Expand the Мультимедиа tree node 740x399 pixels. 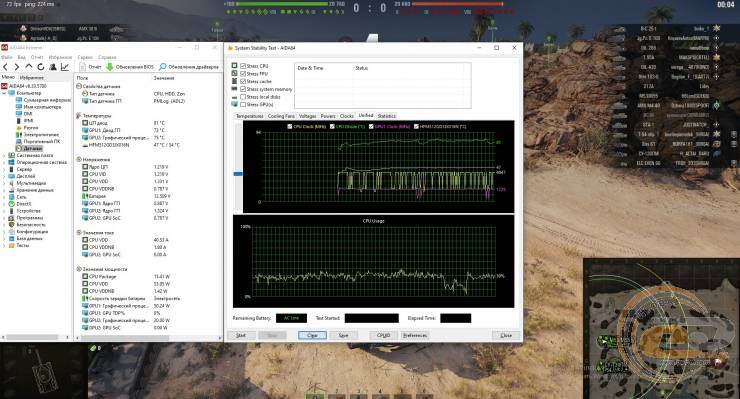(x=4, y=183)
